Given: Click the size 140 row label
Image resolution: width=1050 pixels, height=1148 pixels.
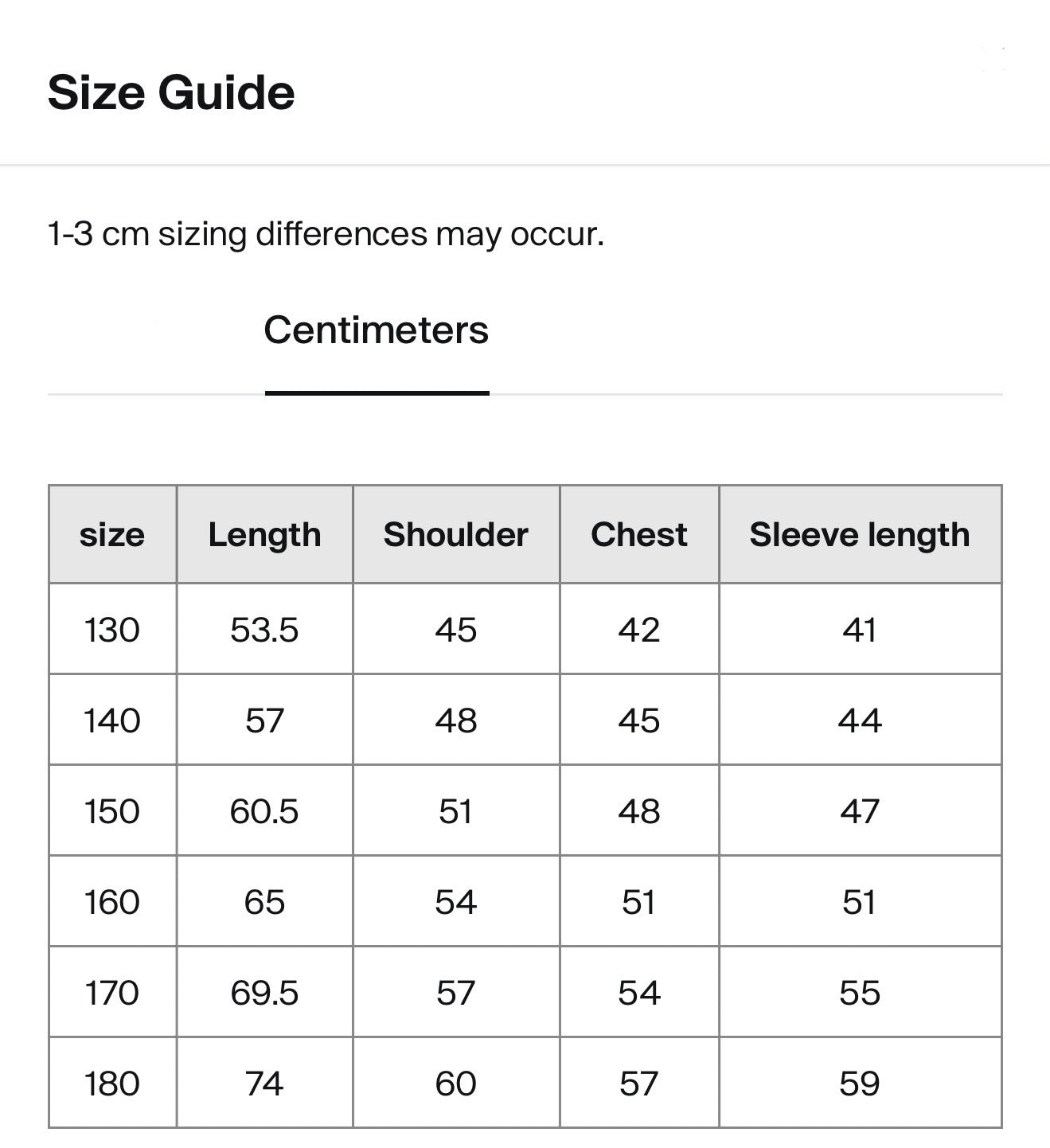Looking at the screenshot, I should pyautogui.click(x=112, y=720).
